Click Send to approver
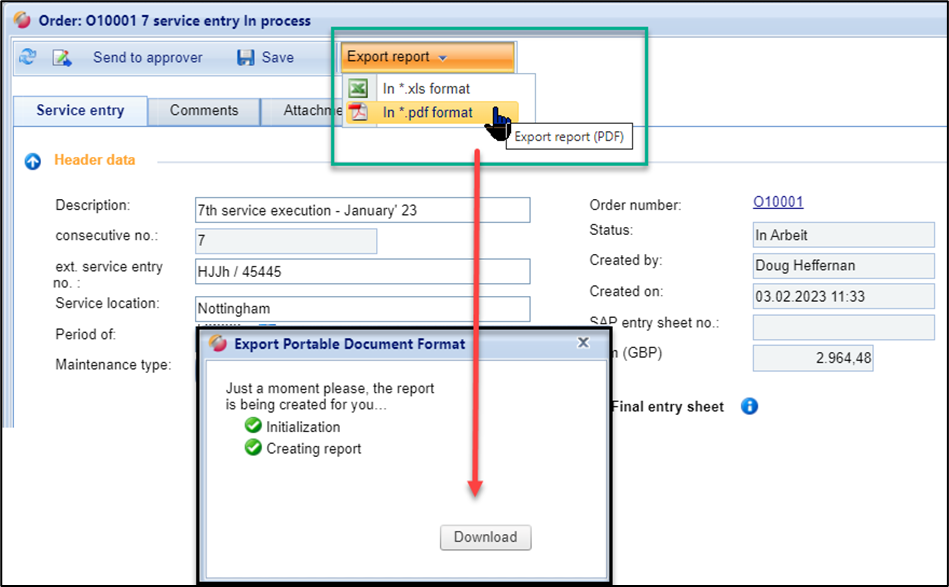Screen dimensions: 949x587 (x=147, y=58)
